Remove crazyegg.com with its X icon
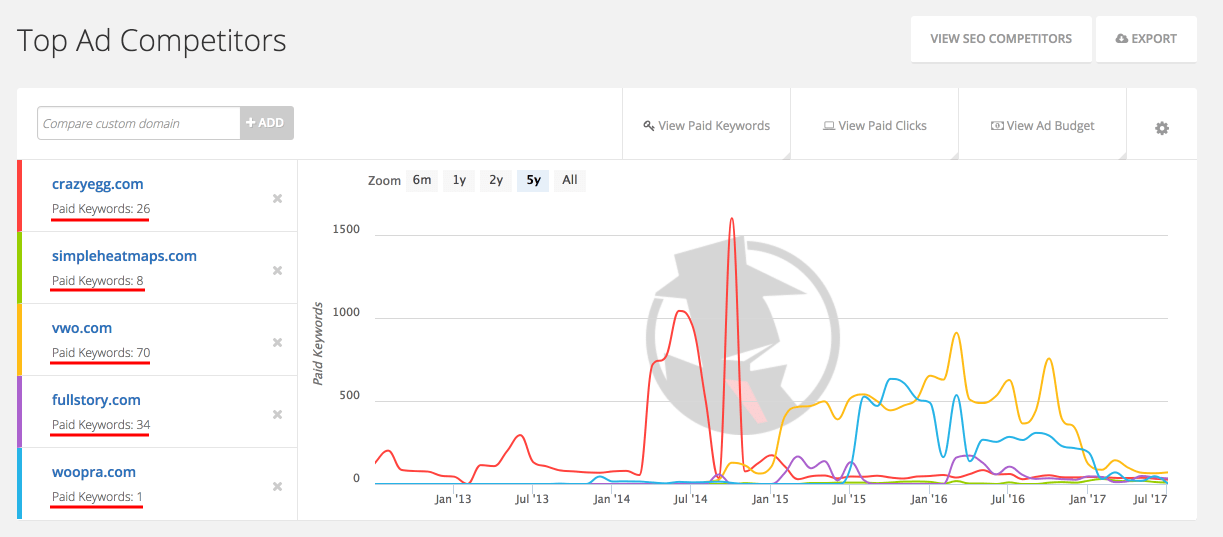The height and width of the screenshot is (537, 1223). 278,198
